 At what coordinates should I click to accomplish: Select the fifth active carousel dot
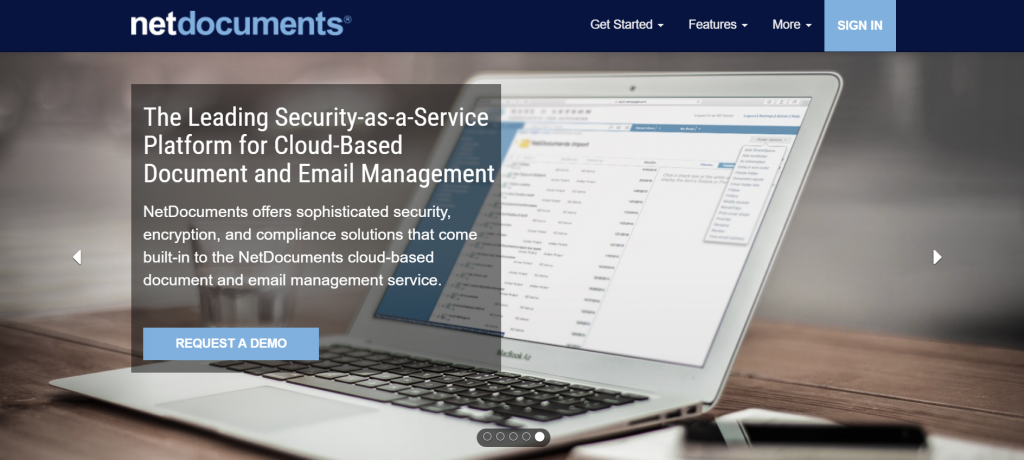[539, 436]
